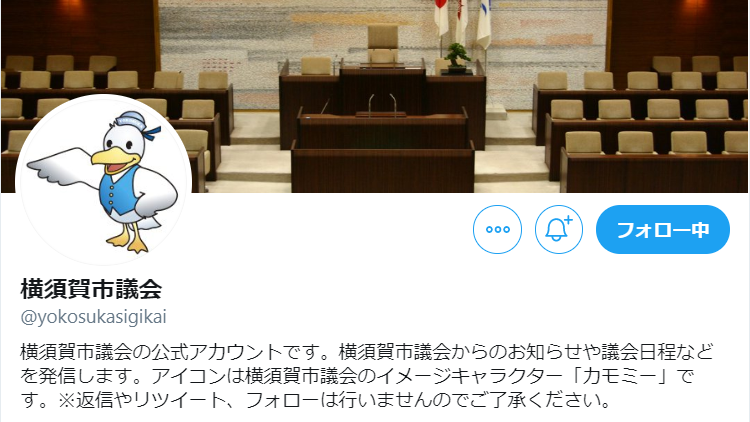The image size is (750, 422).
Task: Click the white and blue city flag
Action: pyautogui.click(x=484, y=24)
